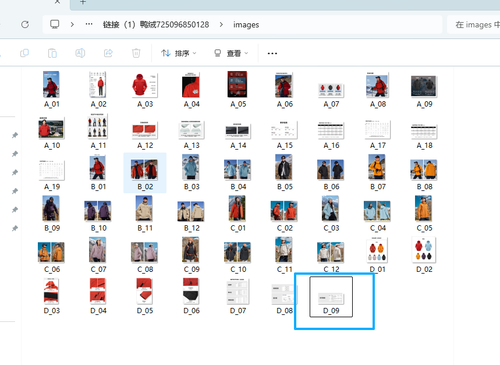Expand the breadcrumb arrow after This PC
The width and height of the screenshot is (500, 365).
click(x=72, y=24)
